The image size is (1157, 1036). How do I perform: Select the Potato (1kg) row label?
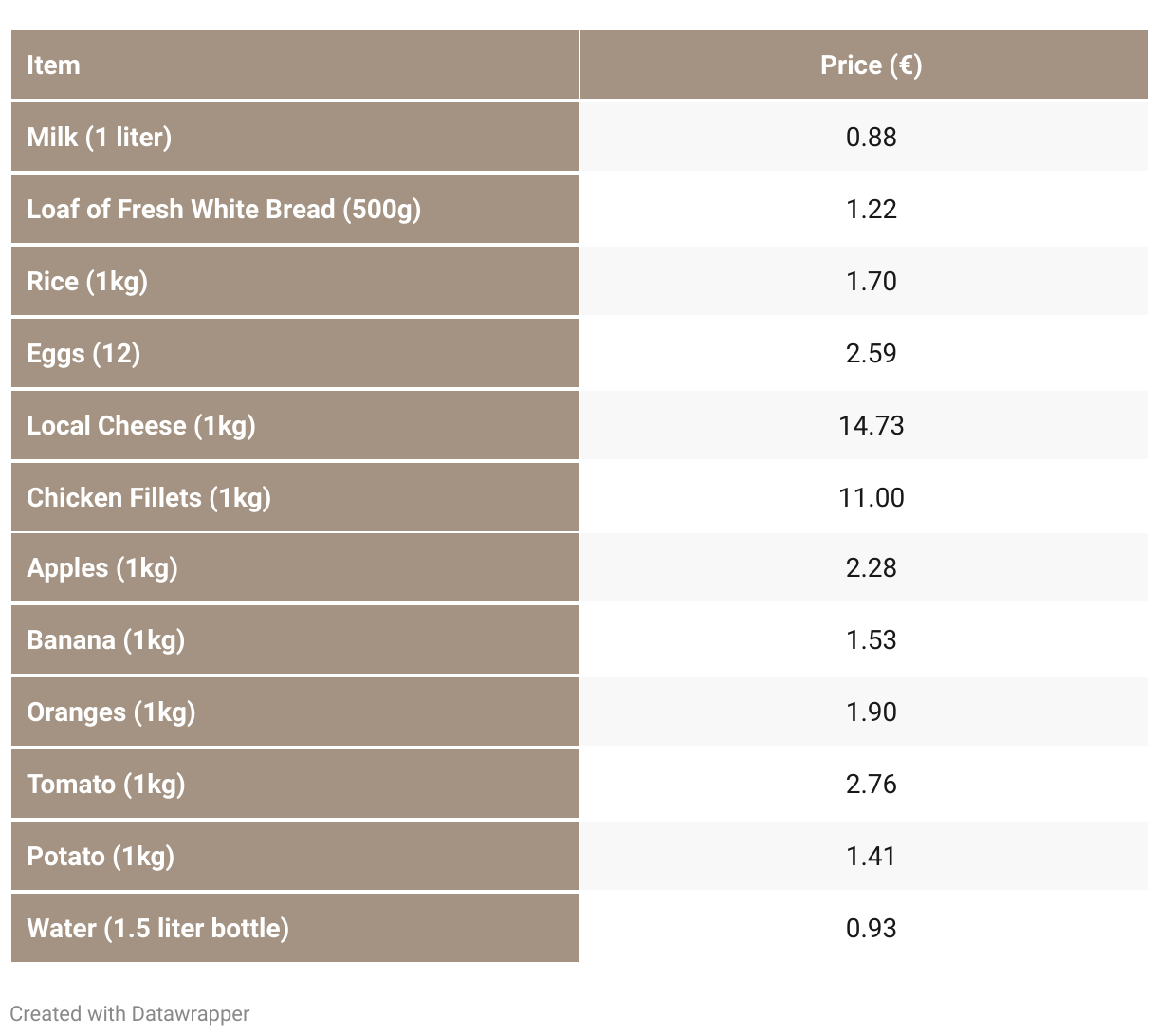(x=294, y=856)
